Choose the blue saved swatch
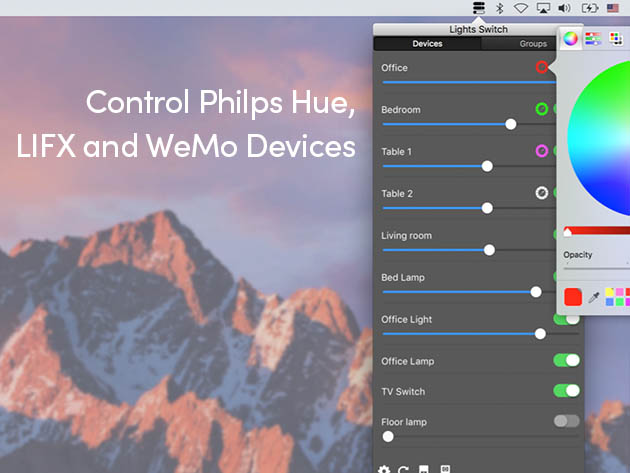630x473 pixels. (610, 302)
